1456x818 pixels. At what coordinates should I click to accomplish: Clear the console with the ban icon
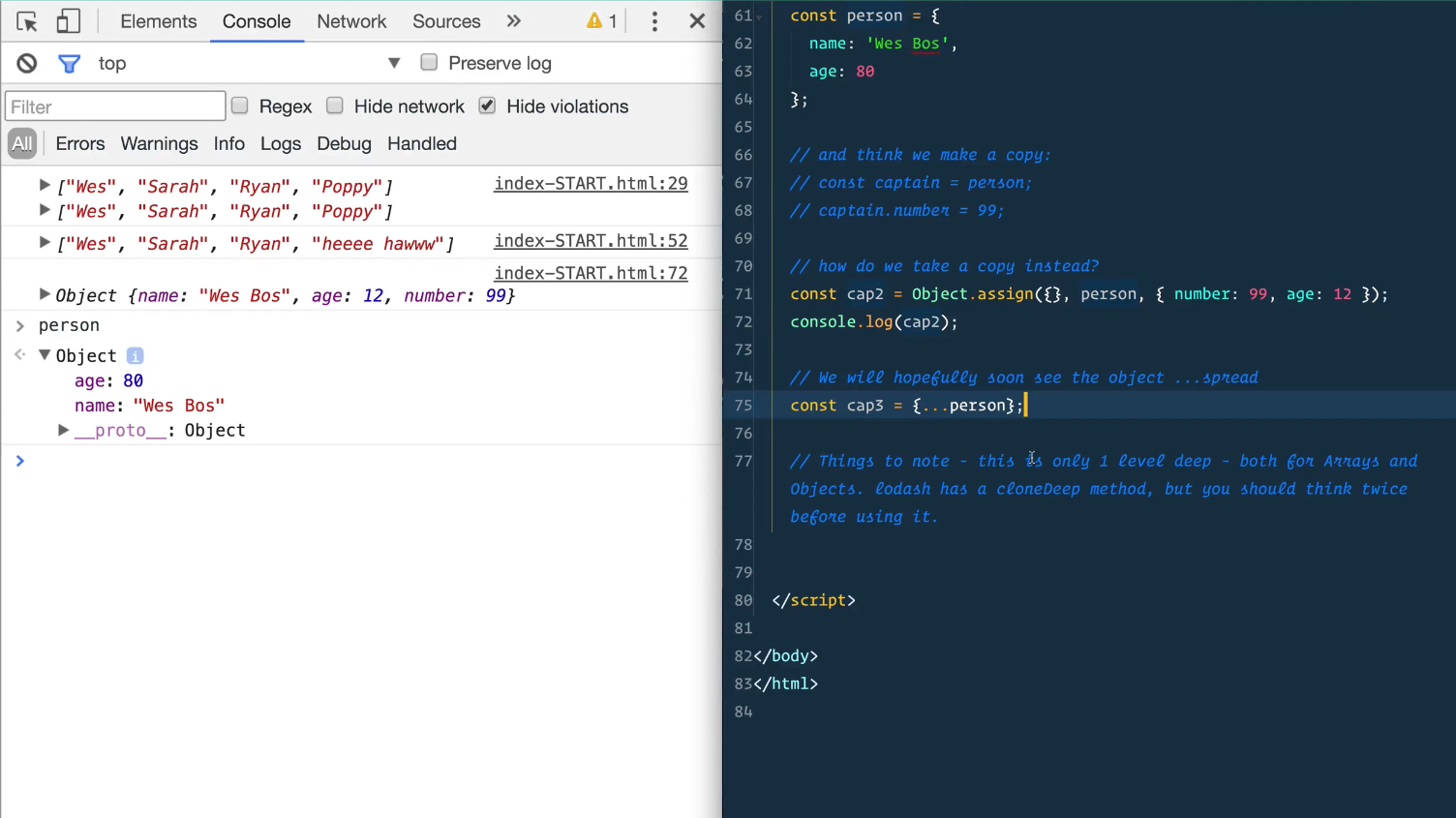click(x=27, y=63)
